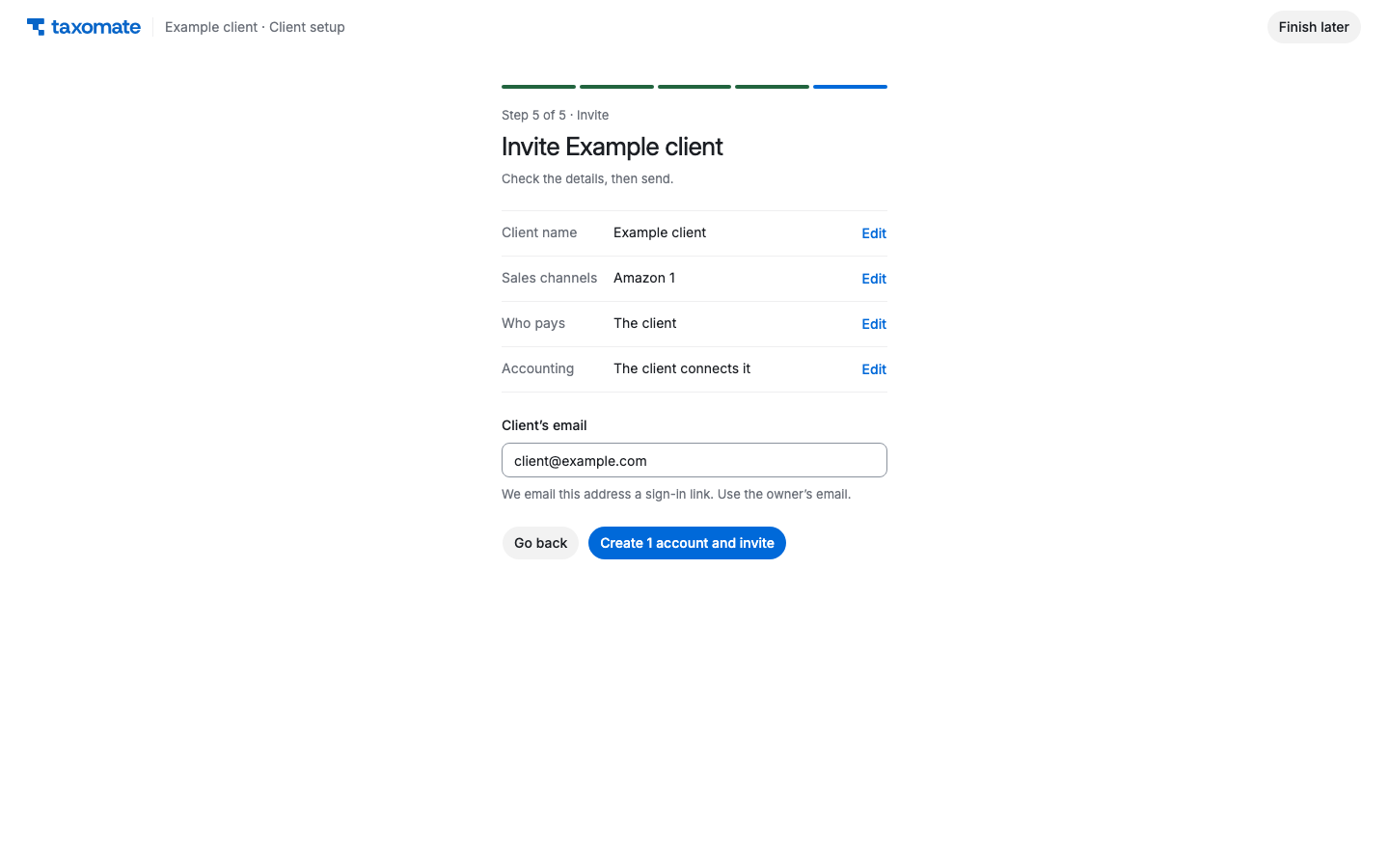Click the sign-in link helper text

(x=676, y=494)
